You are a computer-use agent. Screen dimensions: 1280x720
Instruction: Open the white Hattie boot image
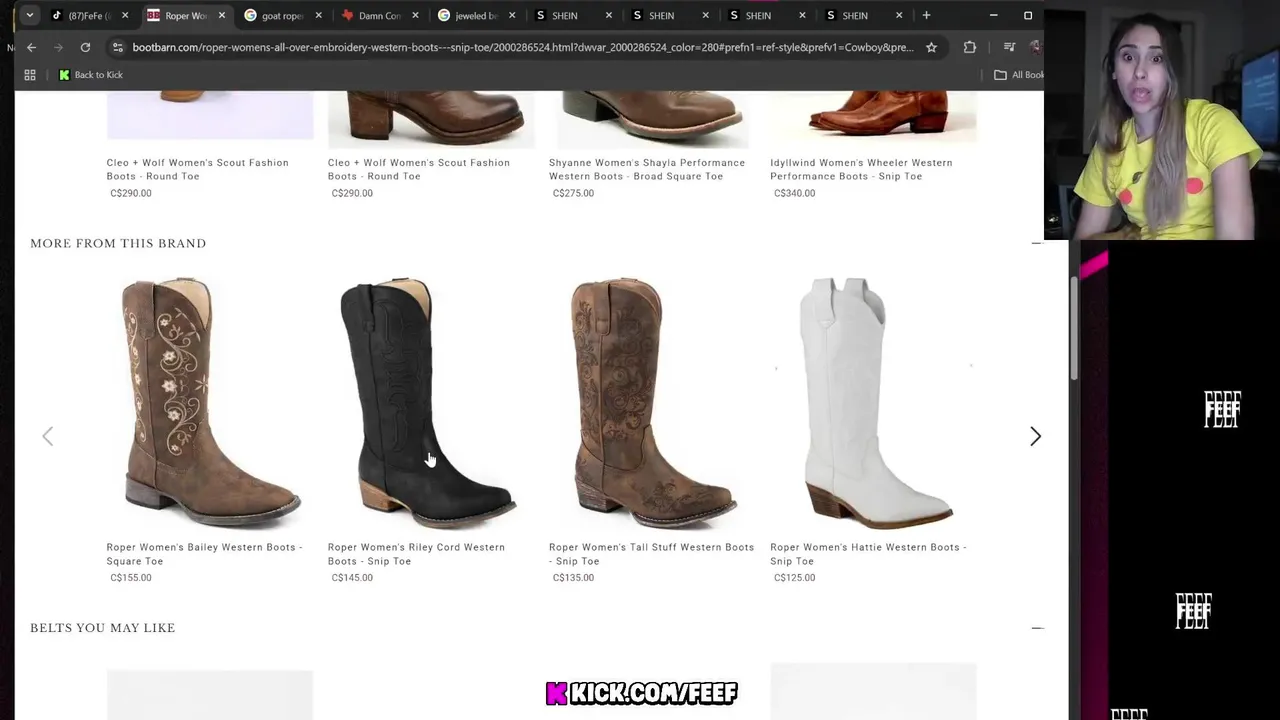[873, 402]
